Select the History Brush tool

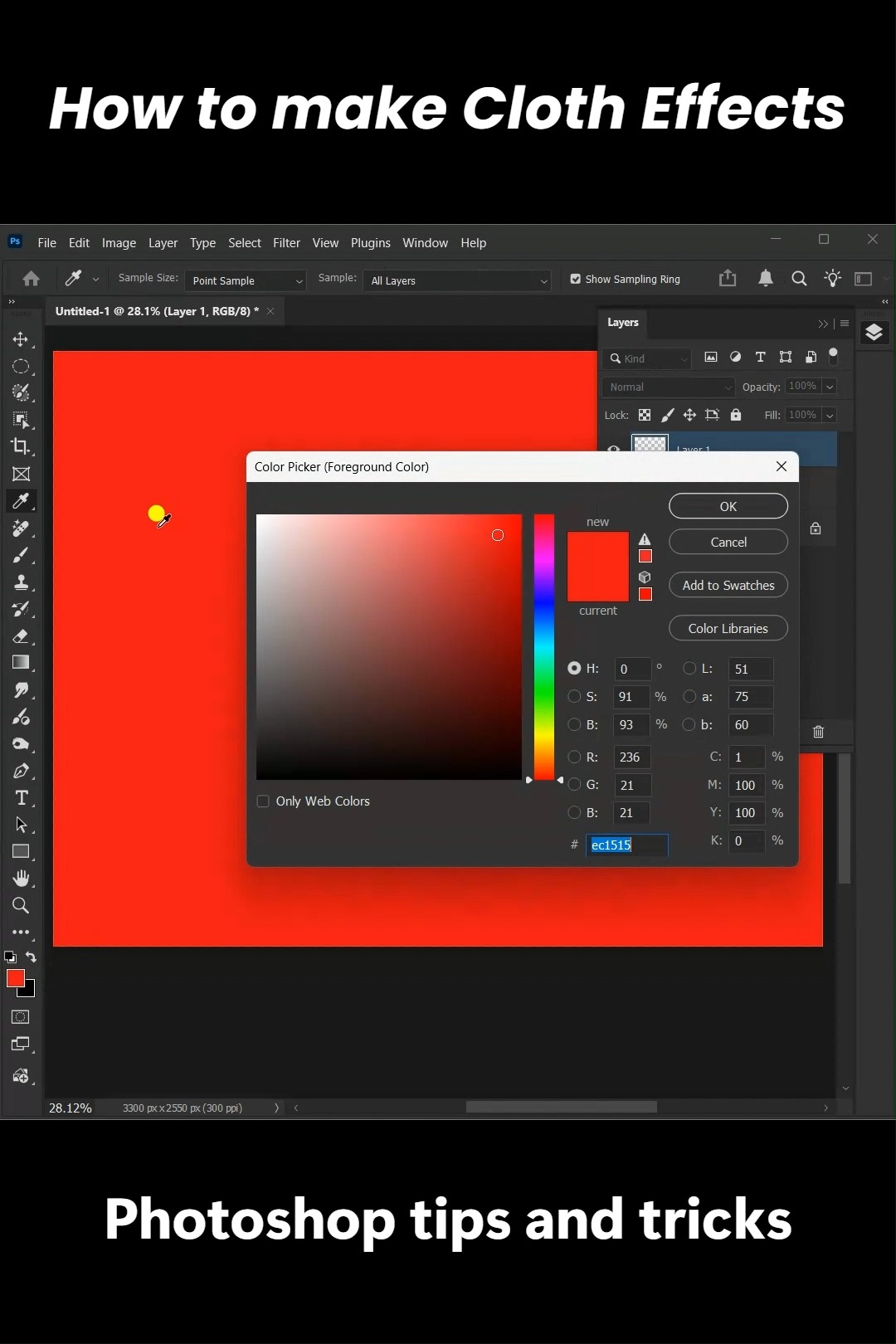21,609
